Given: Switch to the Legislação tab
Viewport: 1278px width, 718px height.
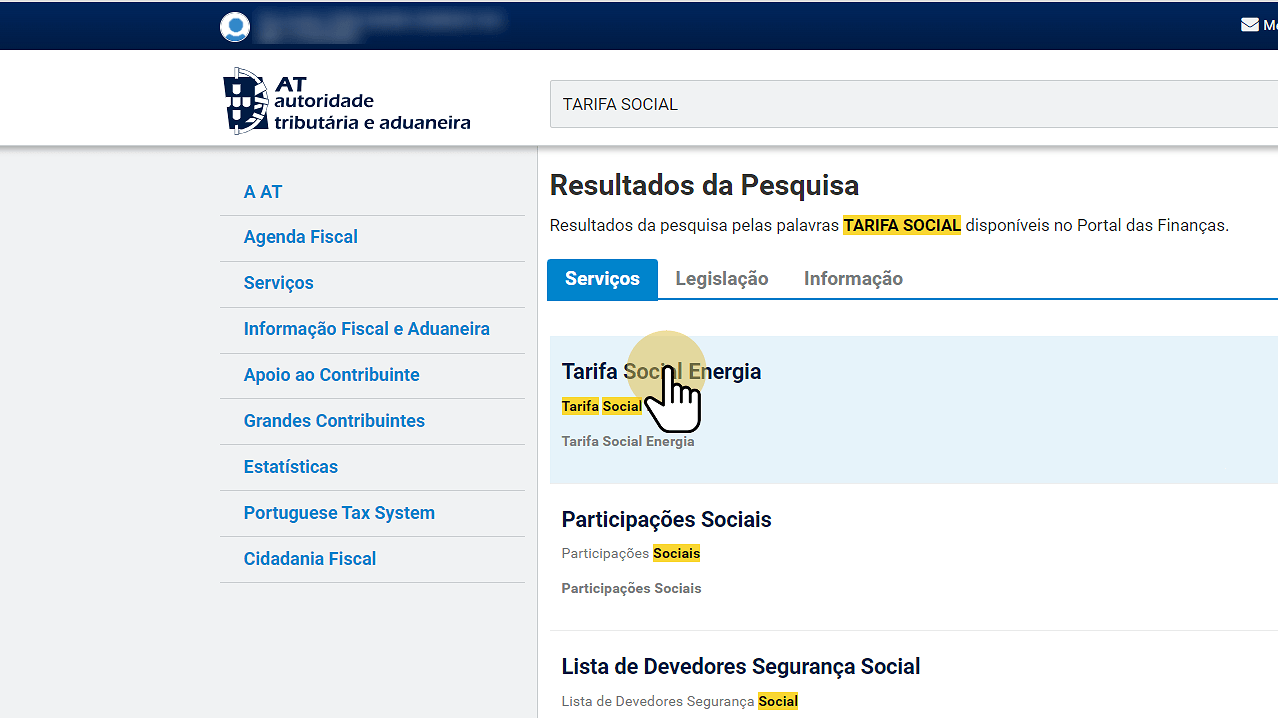Looking at the screenshot, I should [721, 279].
